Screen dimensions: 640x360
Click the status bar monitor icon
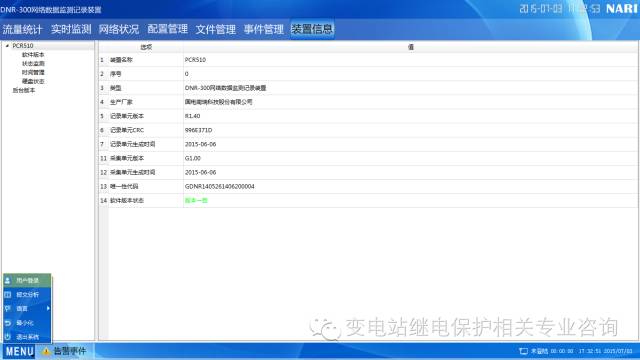coord(523,351)
